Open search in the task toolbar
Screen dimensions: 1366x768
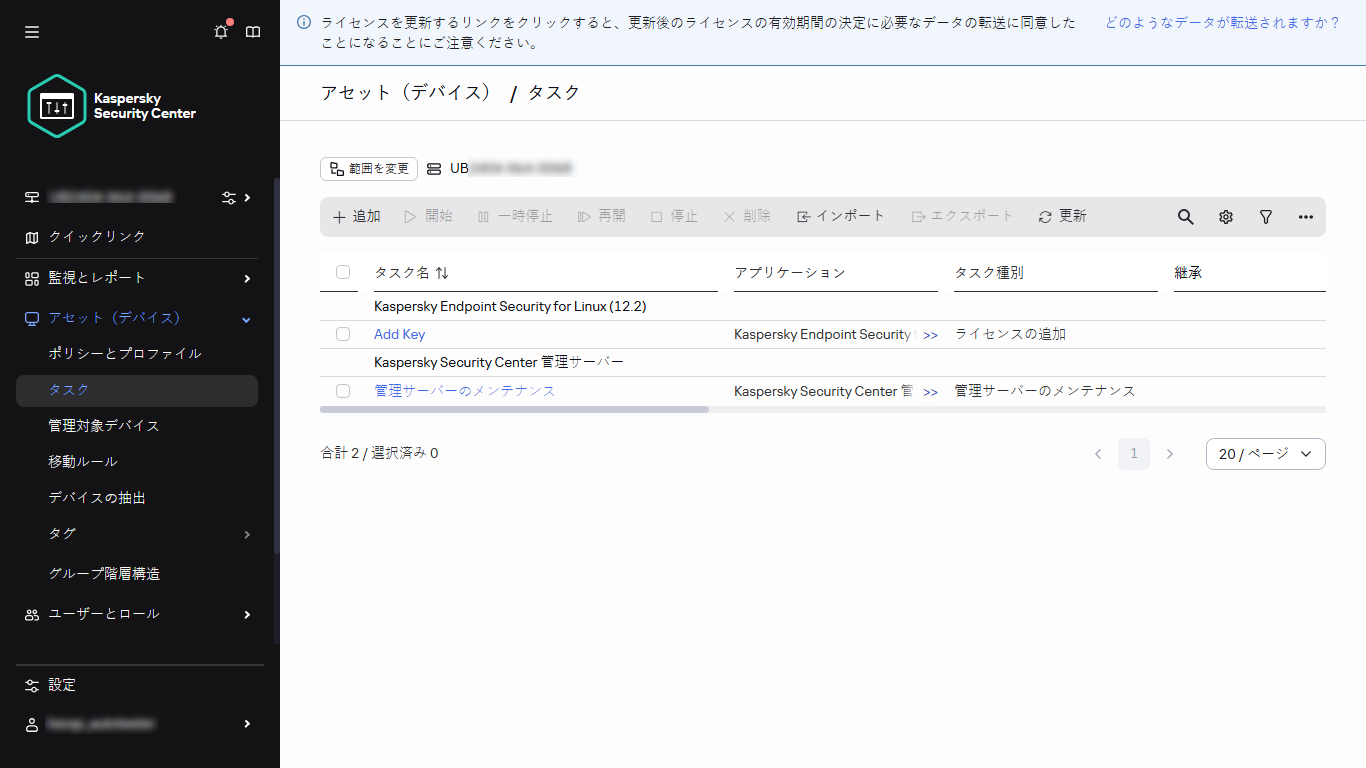pos(1185,216)
